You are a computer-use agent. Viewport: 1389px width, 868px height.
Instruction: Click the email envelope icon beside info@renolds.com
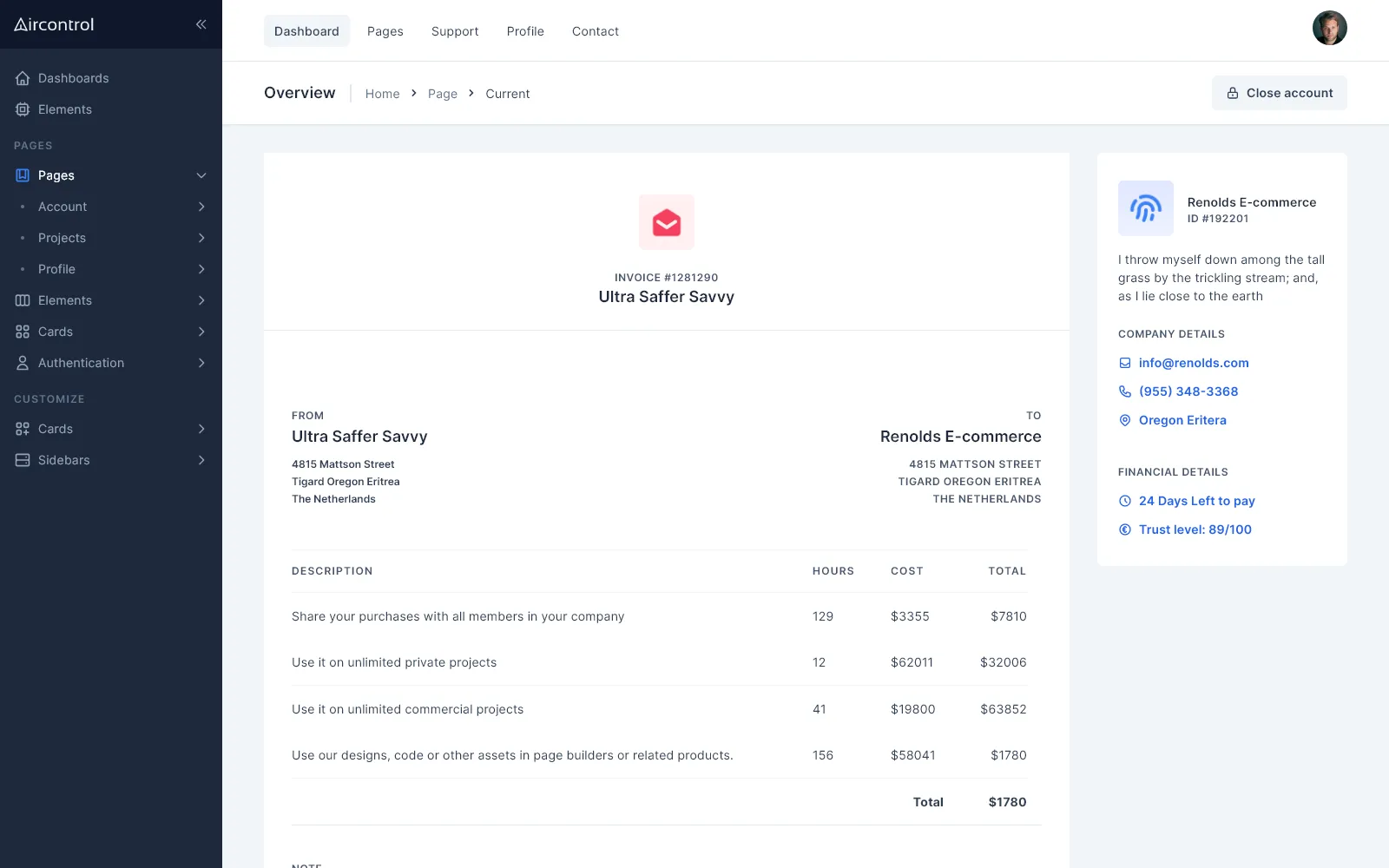click(x=1125, y=363)
